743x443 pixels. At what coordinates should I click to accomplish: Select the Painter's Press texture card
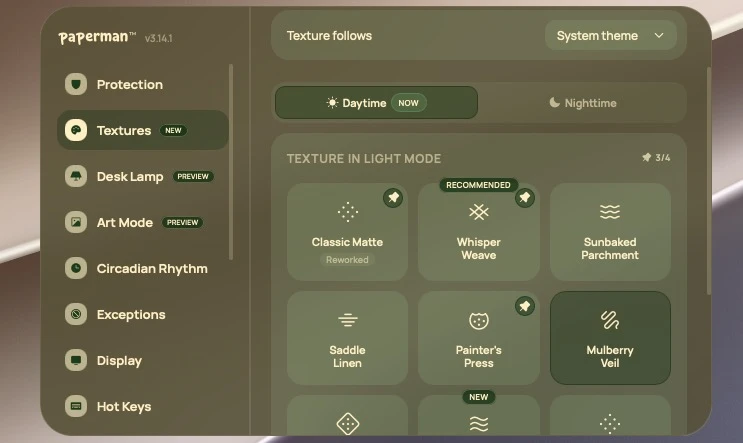[479, 338]
